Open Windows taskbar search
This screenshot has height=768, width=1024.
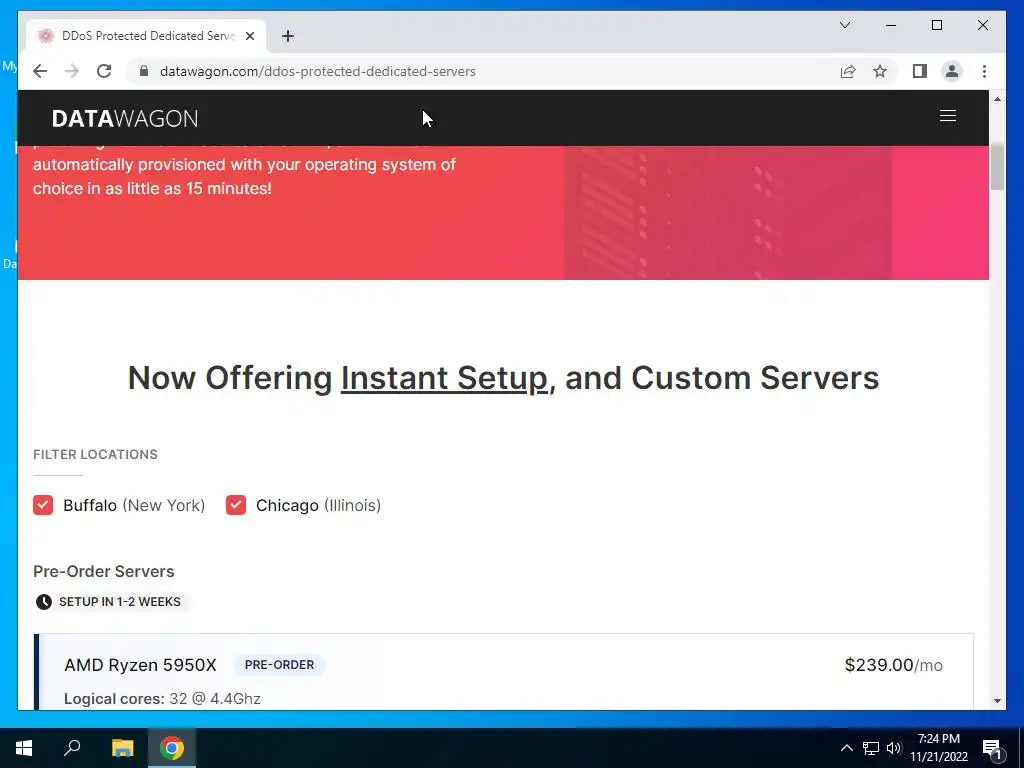coord(72,748)
